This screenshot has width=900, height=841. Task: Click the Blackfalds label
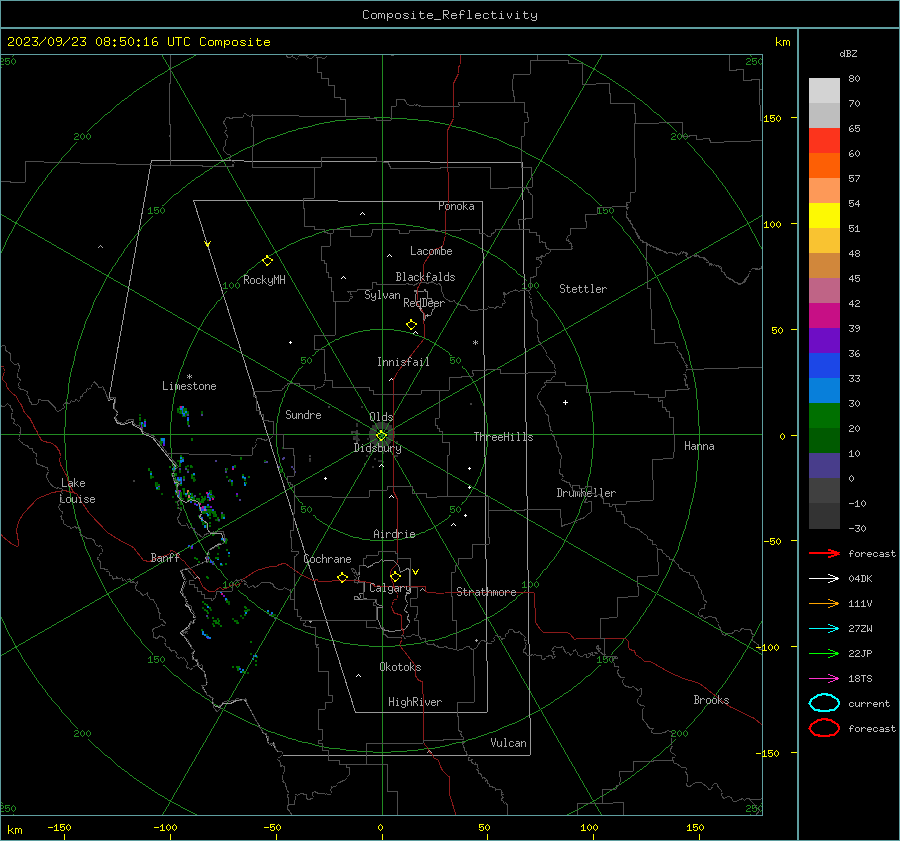[425, 277]
